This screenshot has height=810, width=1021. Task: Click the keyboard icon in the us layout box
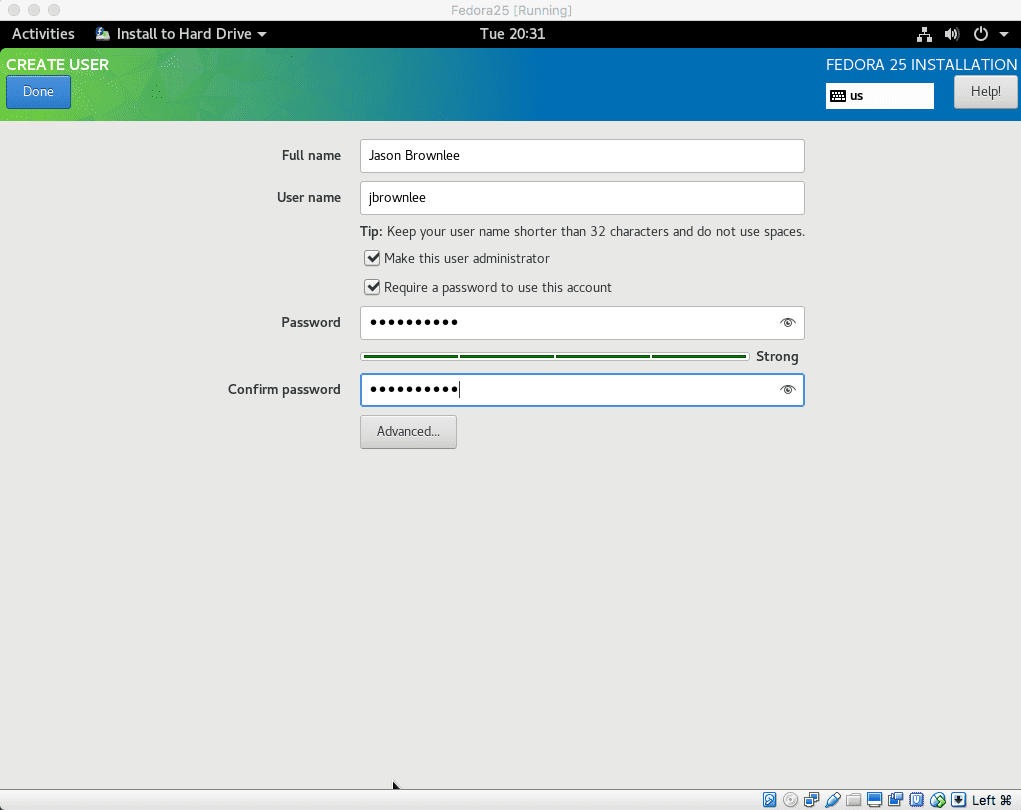(x=838, y=96)
